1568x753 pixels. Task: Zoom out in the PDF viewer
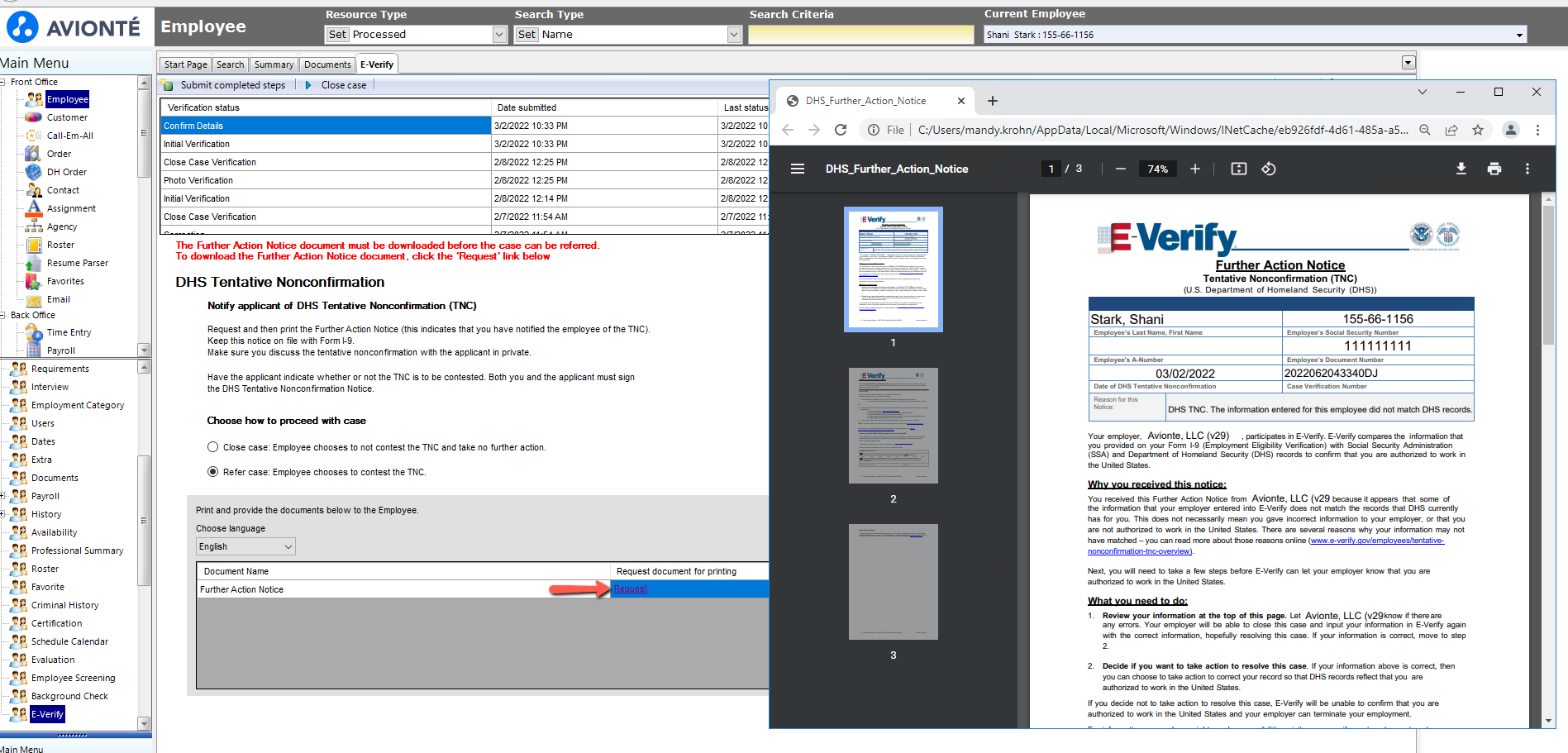[1121, 169]
